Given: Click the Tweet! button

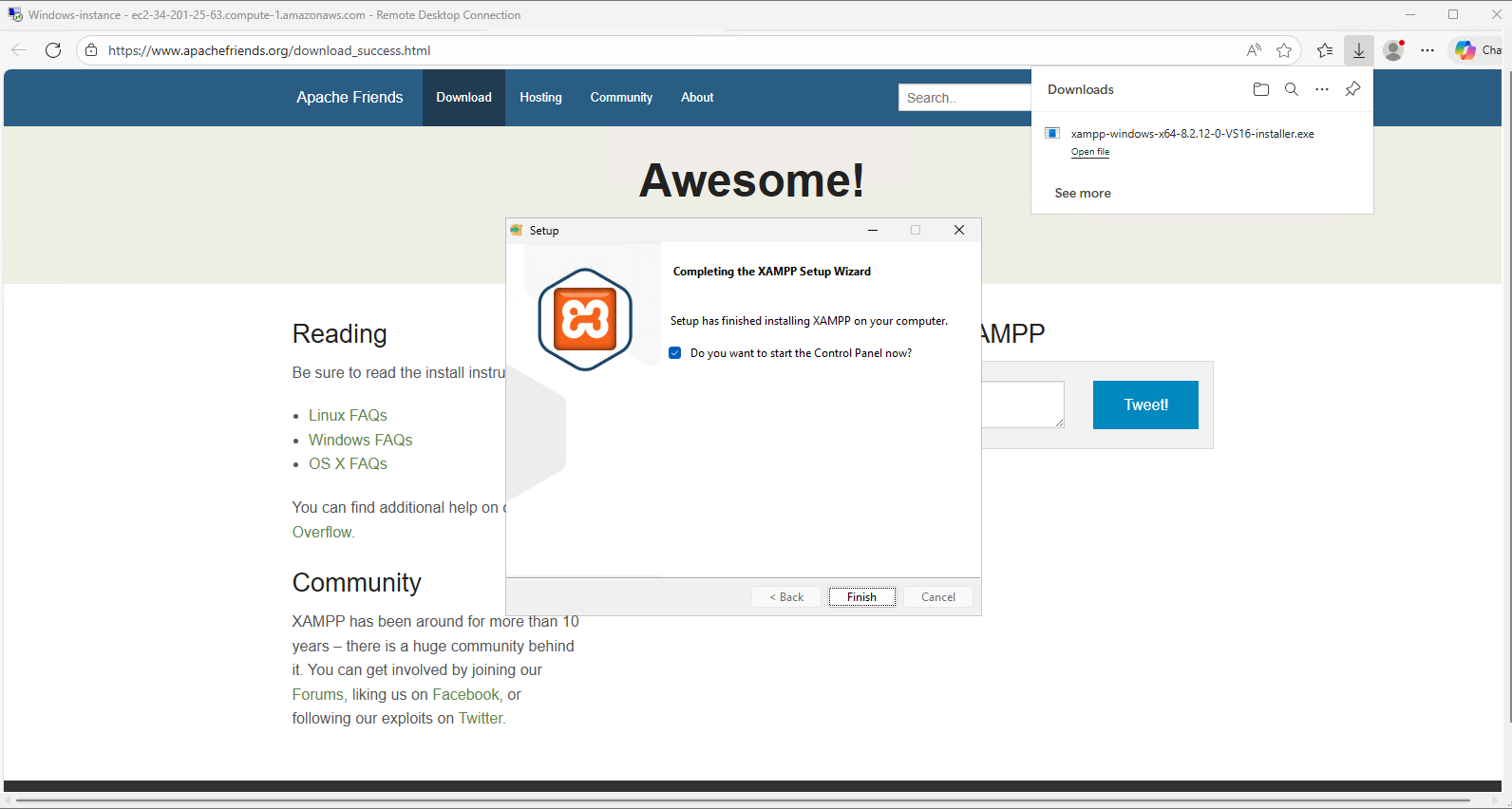Looking at the screenshot, I should coord(1145,404).
